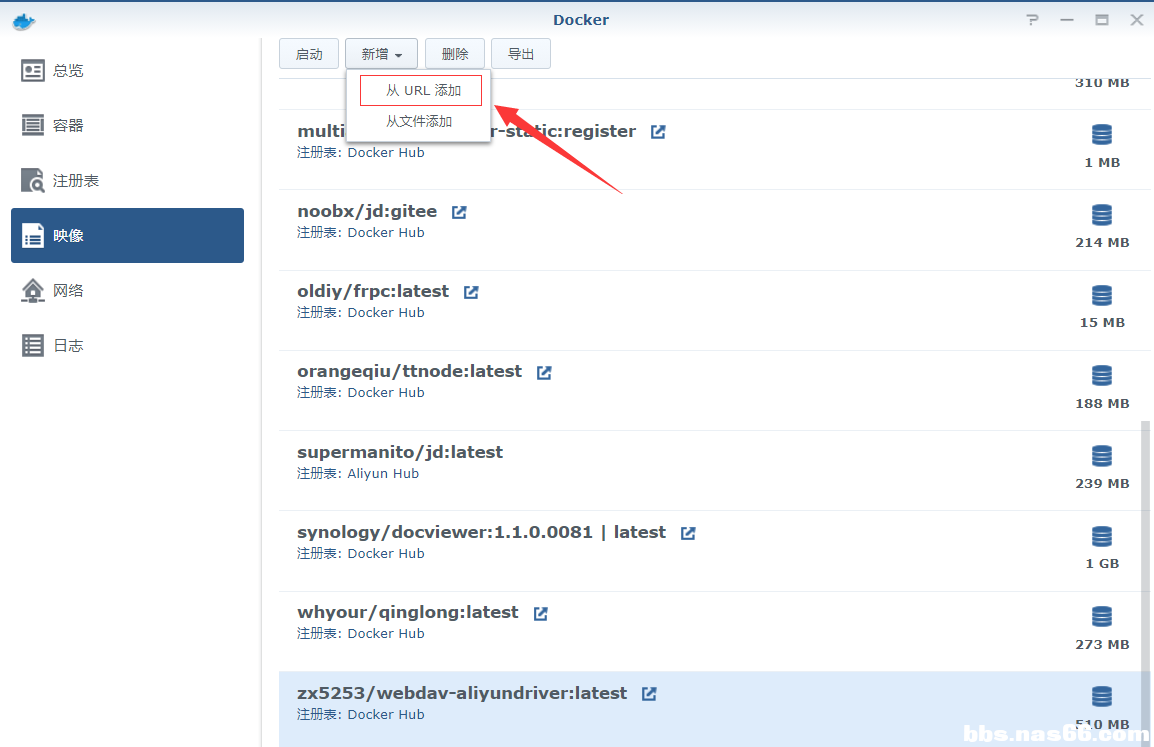This screenshot has width=1154, height=747.
Task: Select the noobx/jd:gitee image name
Action: click(367, 211)
